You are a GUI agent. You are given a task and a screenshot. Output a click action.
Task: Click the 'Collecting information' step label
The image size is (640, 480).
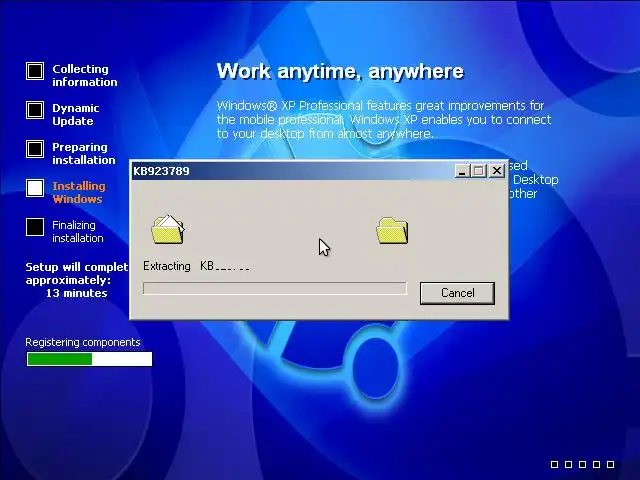point(84,76)
